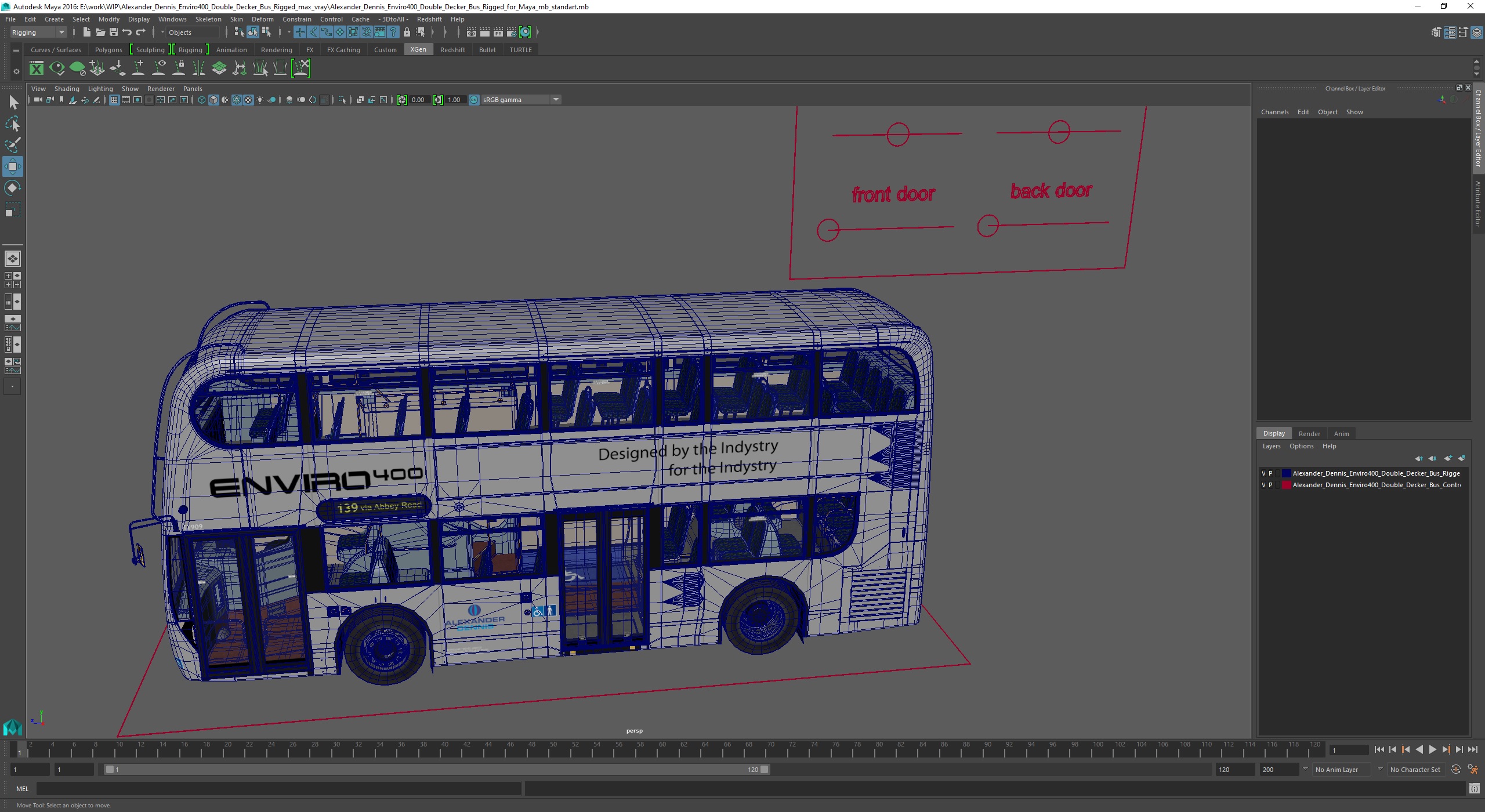Click the MEL command line input
The height and width of the screenshot is (812, 1485).
(x=278, y=789)
